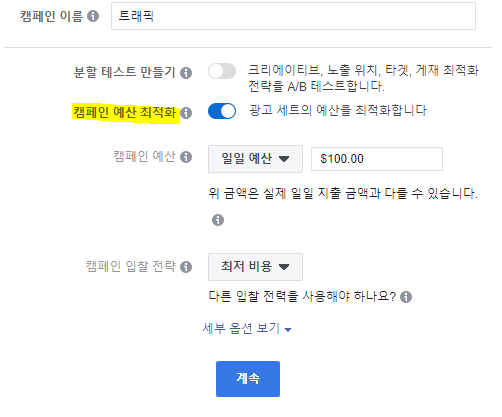Enable the 분할 테스트 만들기 toggle
This screenshot has width=502, height=417.
click(222, 71)
